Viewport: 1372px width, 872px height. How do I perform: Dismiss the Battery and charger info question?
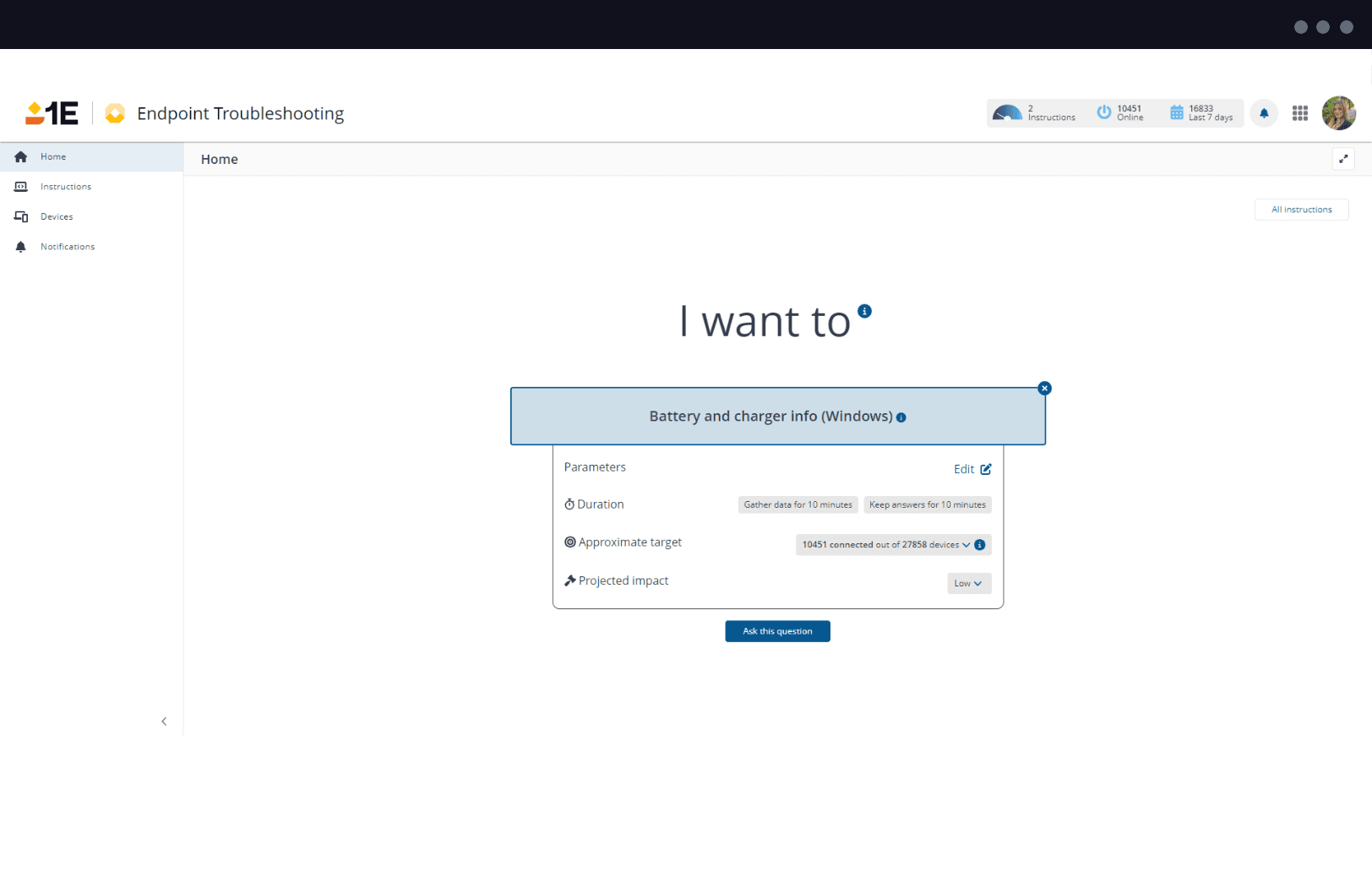coord(1045,388)
